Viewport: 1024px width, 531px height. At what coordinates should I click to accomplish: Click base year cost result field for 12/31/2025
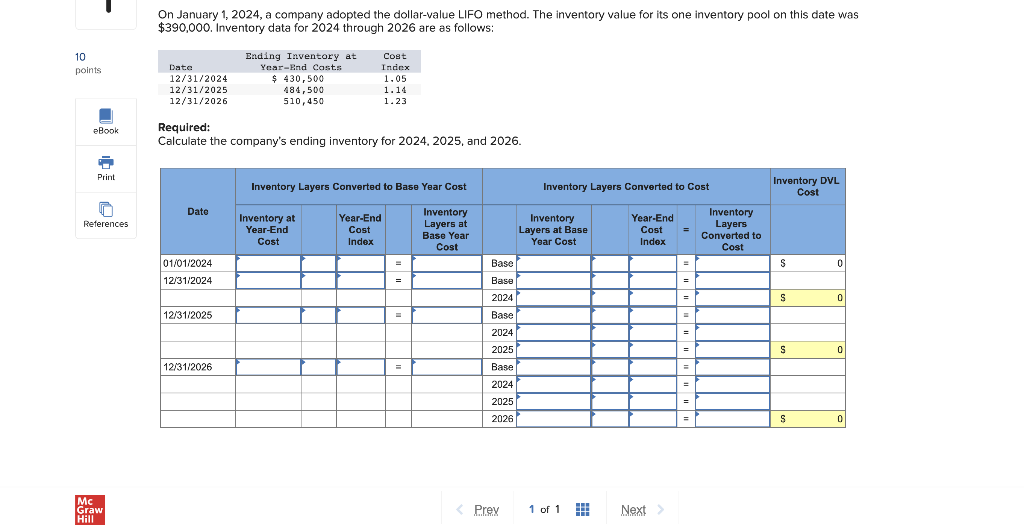(x=447, y=315)
